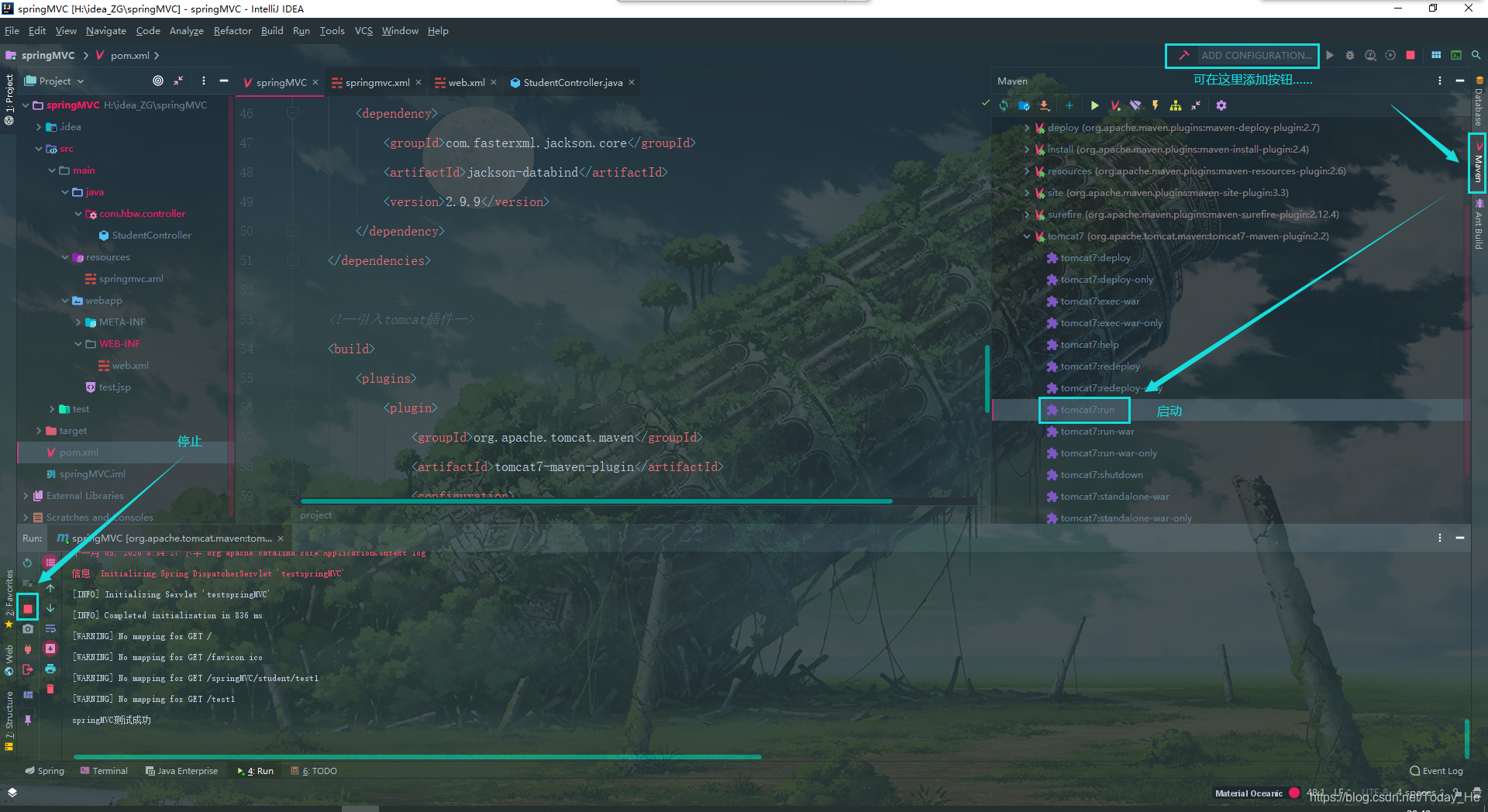This screenshot has height=812, width=1488.
Task: Hide the Maven tool window
Action: (1460, 81)
